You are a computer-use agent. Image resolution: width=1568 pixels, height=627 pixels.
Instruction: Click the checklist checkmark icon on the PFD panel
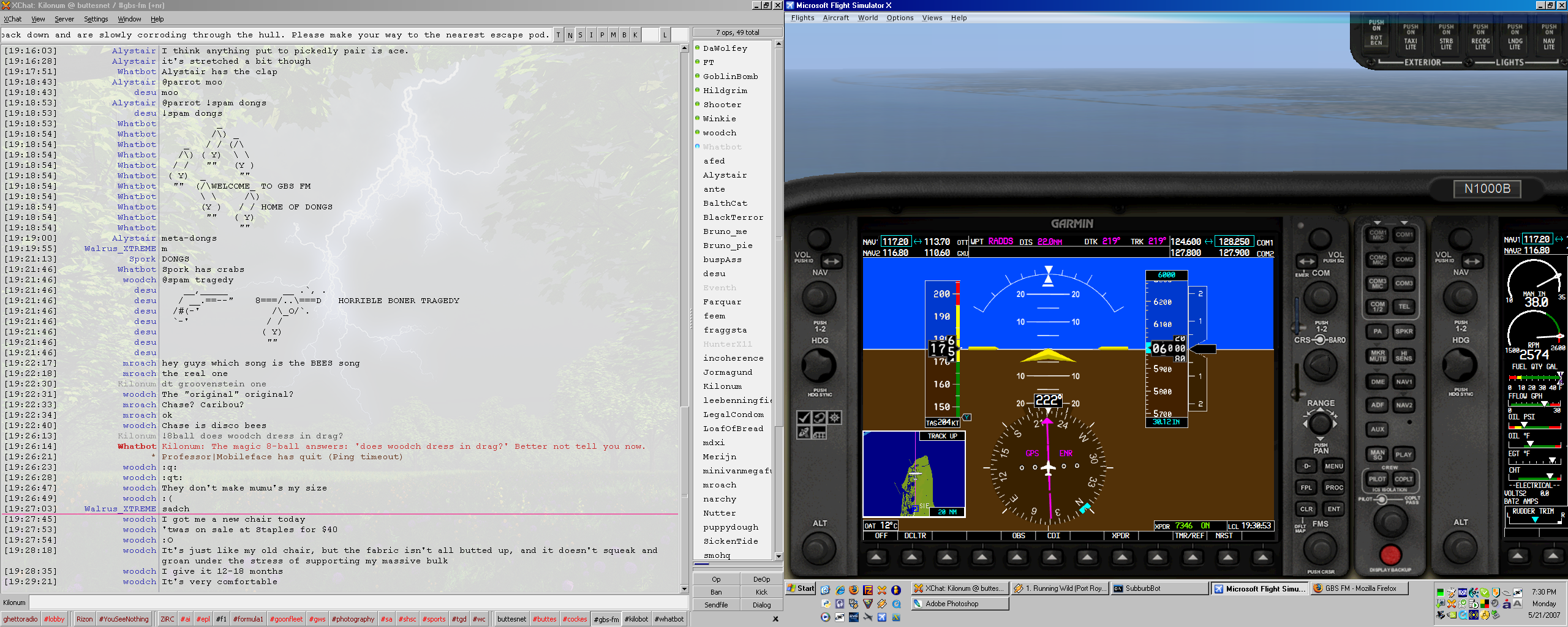tap(804, 418)
